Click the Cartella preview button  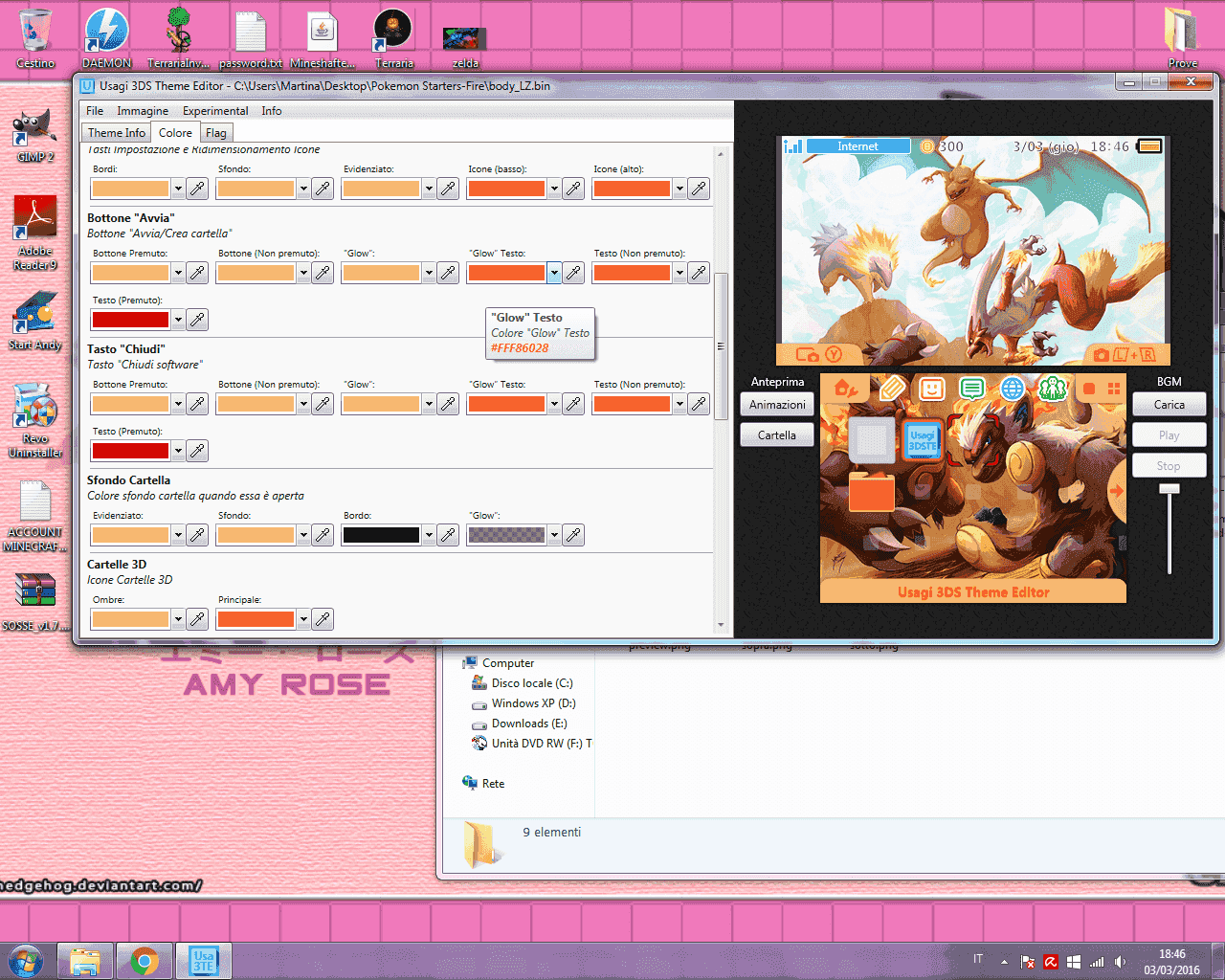coord(777,435)
